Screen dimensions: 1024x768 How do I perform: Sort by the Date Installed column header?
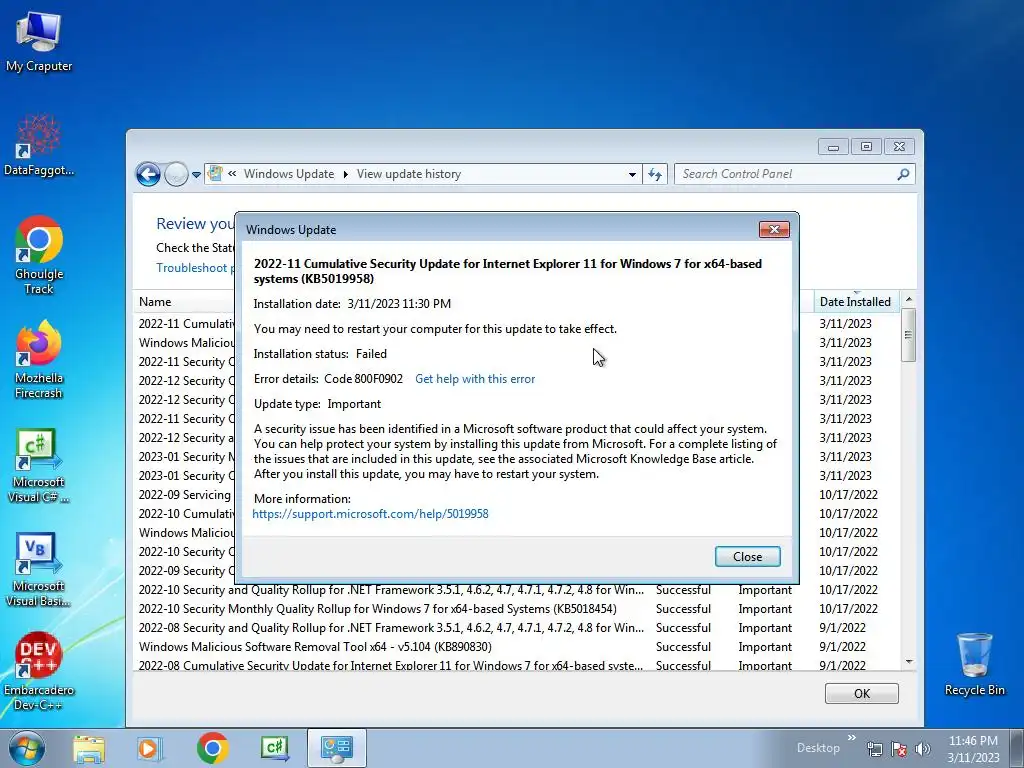[x=855, y=302]
